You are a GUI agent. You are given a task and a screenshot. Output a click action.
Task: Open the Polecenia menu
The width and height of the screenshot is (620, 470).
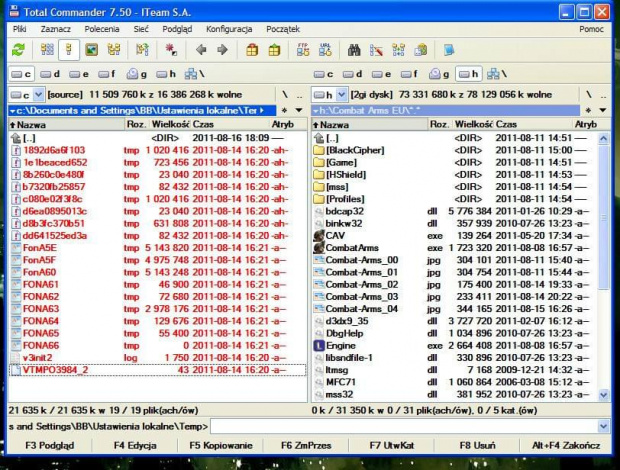click(102, 29)
